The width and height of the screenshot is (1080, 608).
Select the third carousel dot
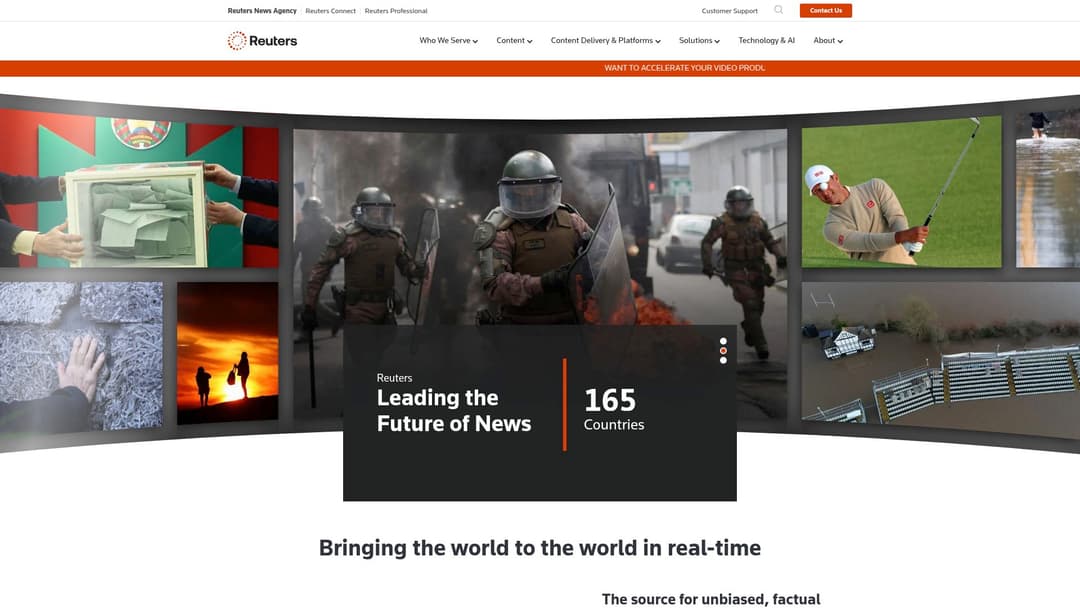click(723, 360)
